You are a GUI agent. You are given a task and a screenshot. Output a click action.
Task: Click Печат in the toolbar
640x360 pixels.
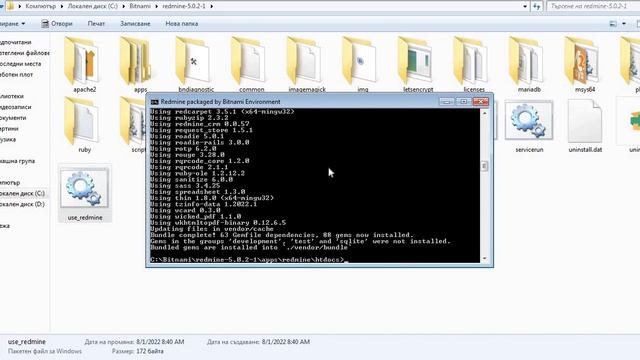point(96,24)
